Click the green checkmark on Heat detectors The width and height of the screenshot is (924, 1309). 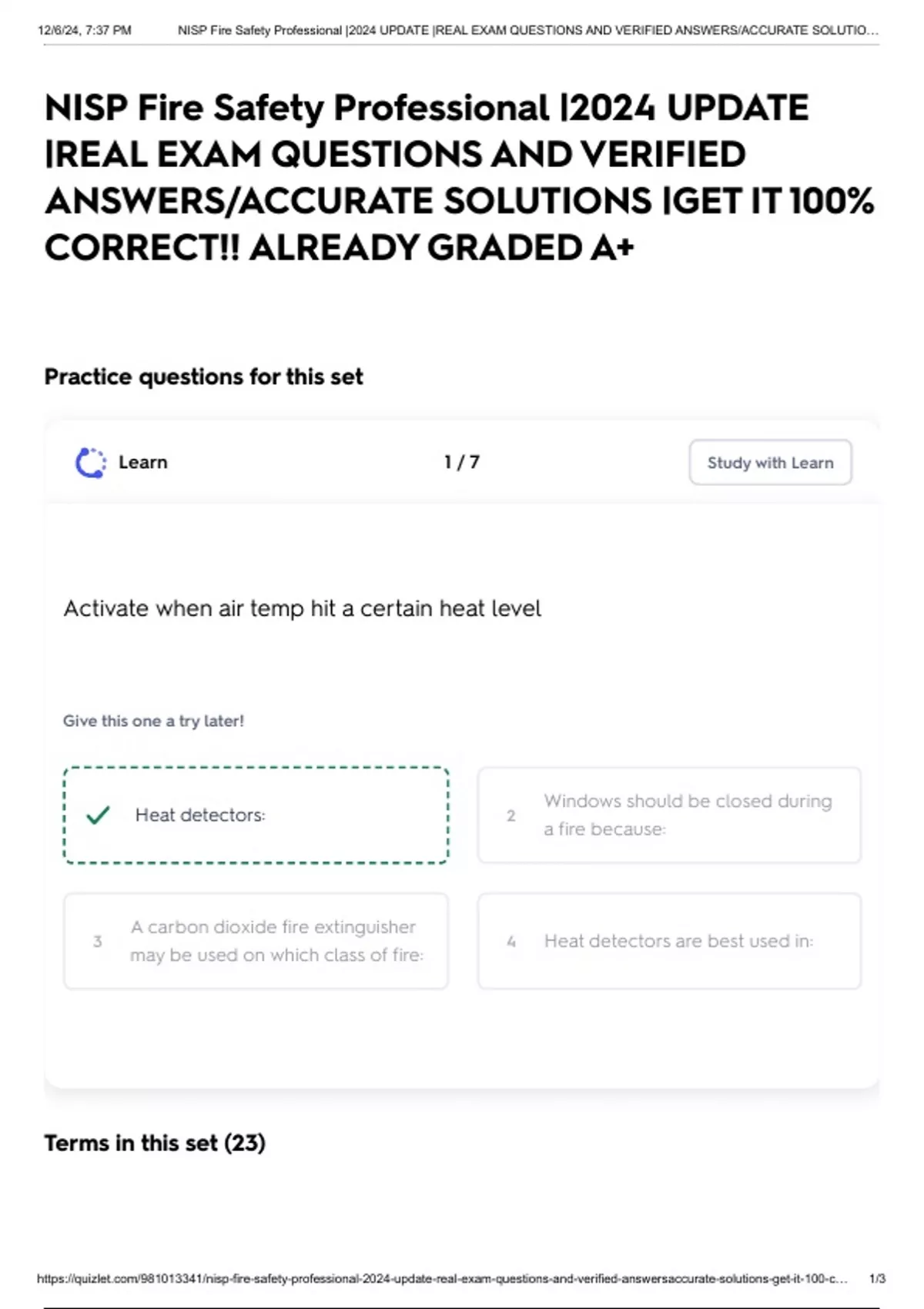click(98, 815)
